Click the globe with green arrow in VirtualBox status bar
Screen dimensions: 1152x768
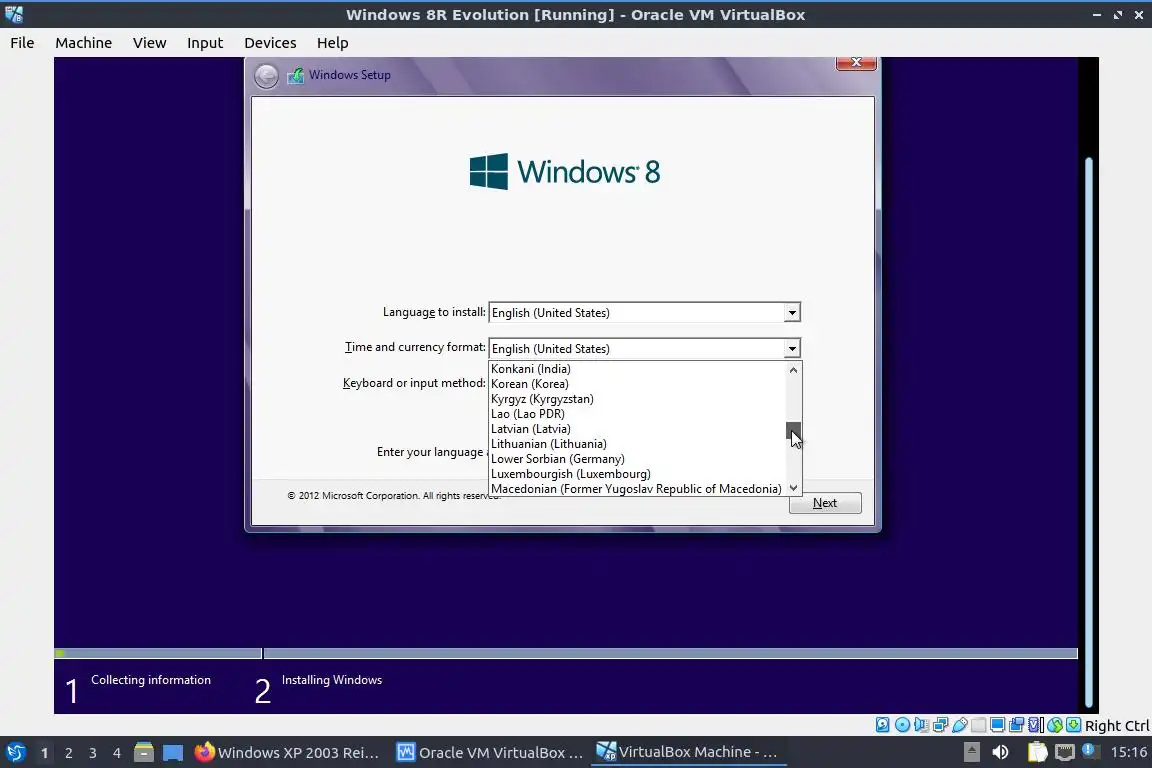1055,725
